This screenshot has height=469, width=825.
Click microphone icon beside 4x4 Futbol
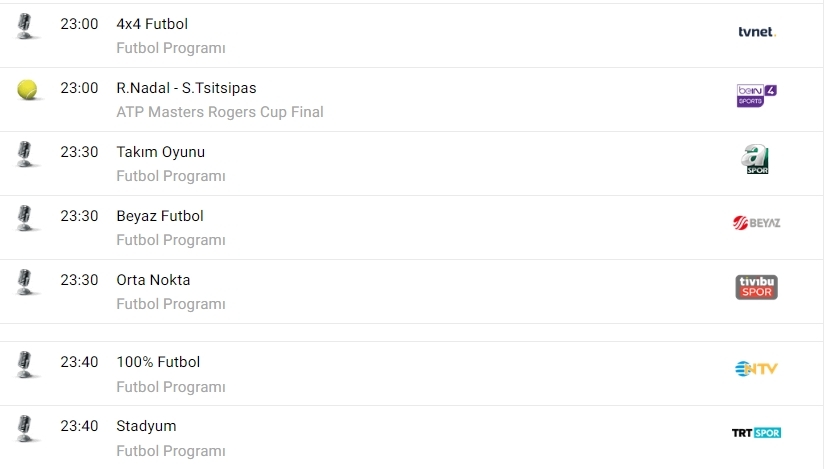point(27,26)
